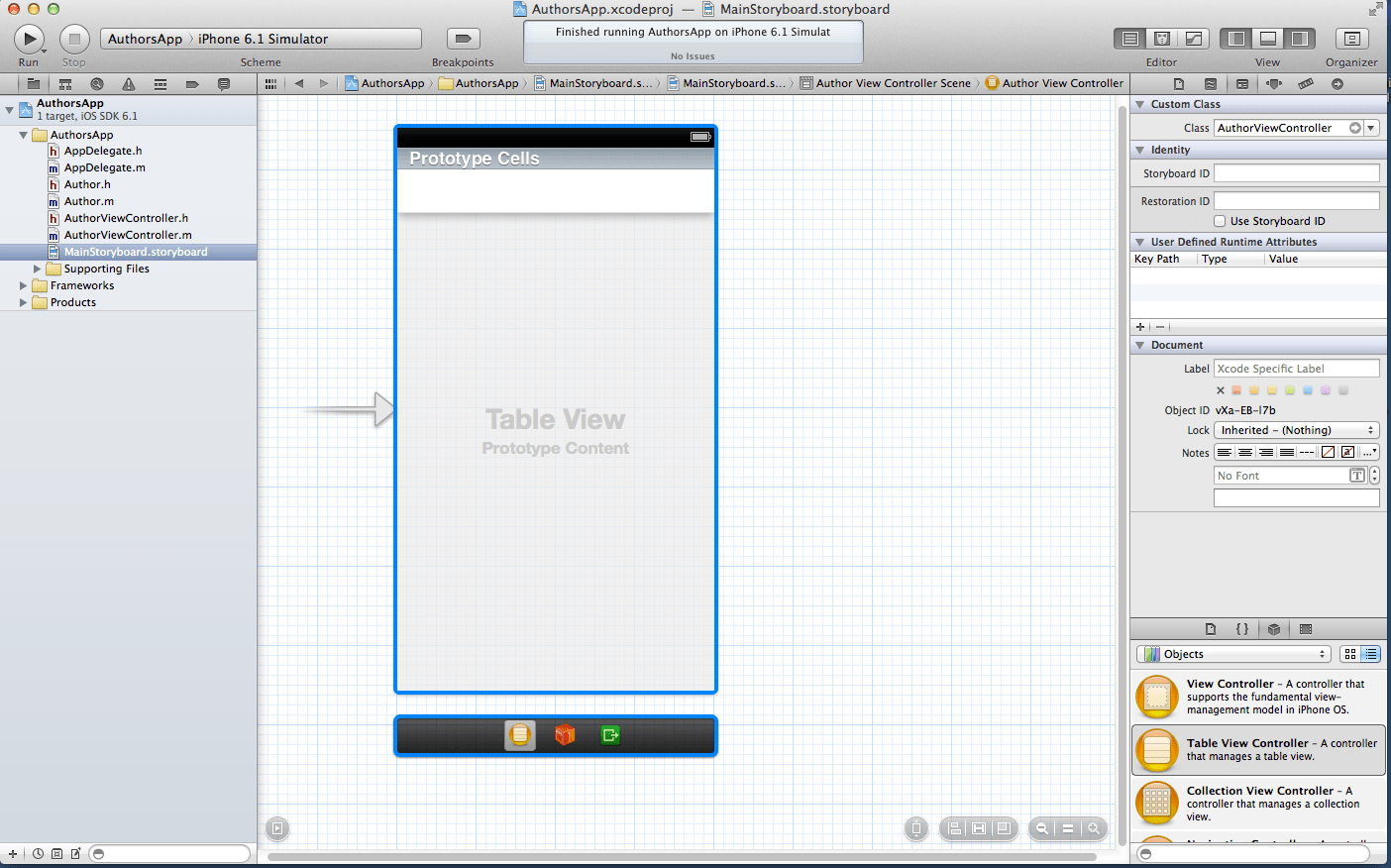This screenshot has height=868, width=1391.
Task: Expand the Frameworks group
Action: pos(23,285)
